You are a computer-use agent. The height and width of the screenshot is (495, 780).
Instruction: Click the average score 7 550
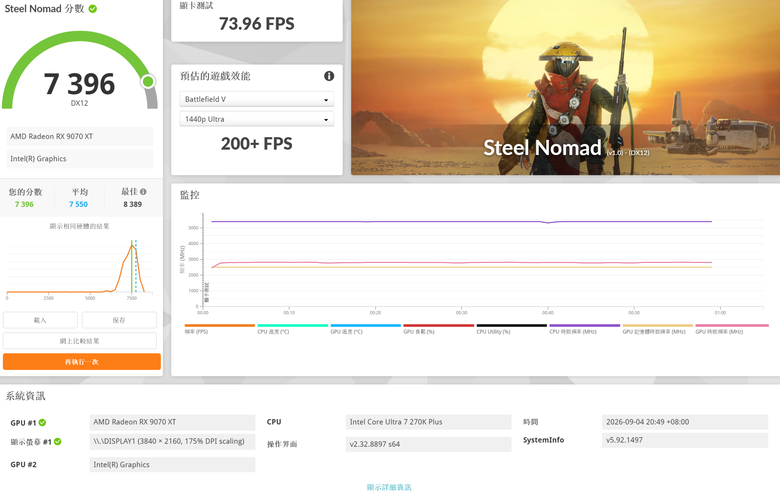click(78, 204)
